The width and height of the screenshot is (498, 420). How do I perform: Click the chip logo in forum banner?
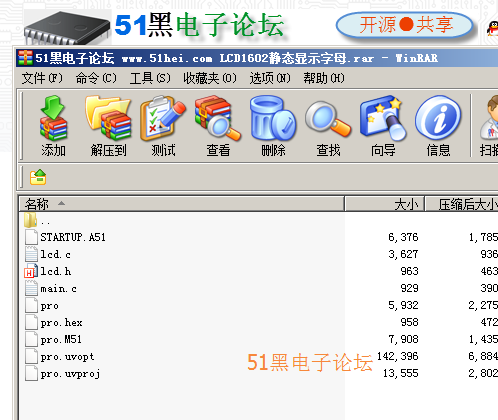point(67,28)
